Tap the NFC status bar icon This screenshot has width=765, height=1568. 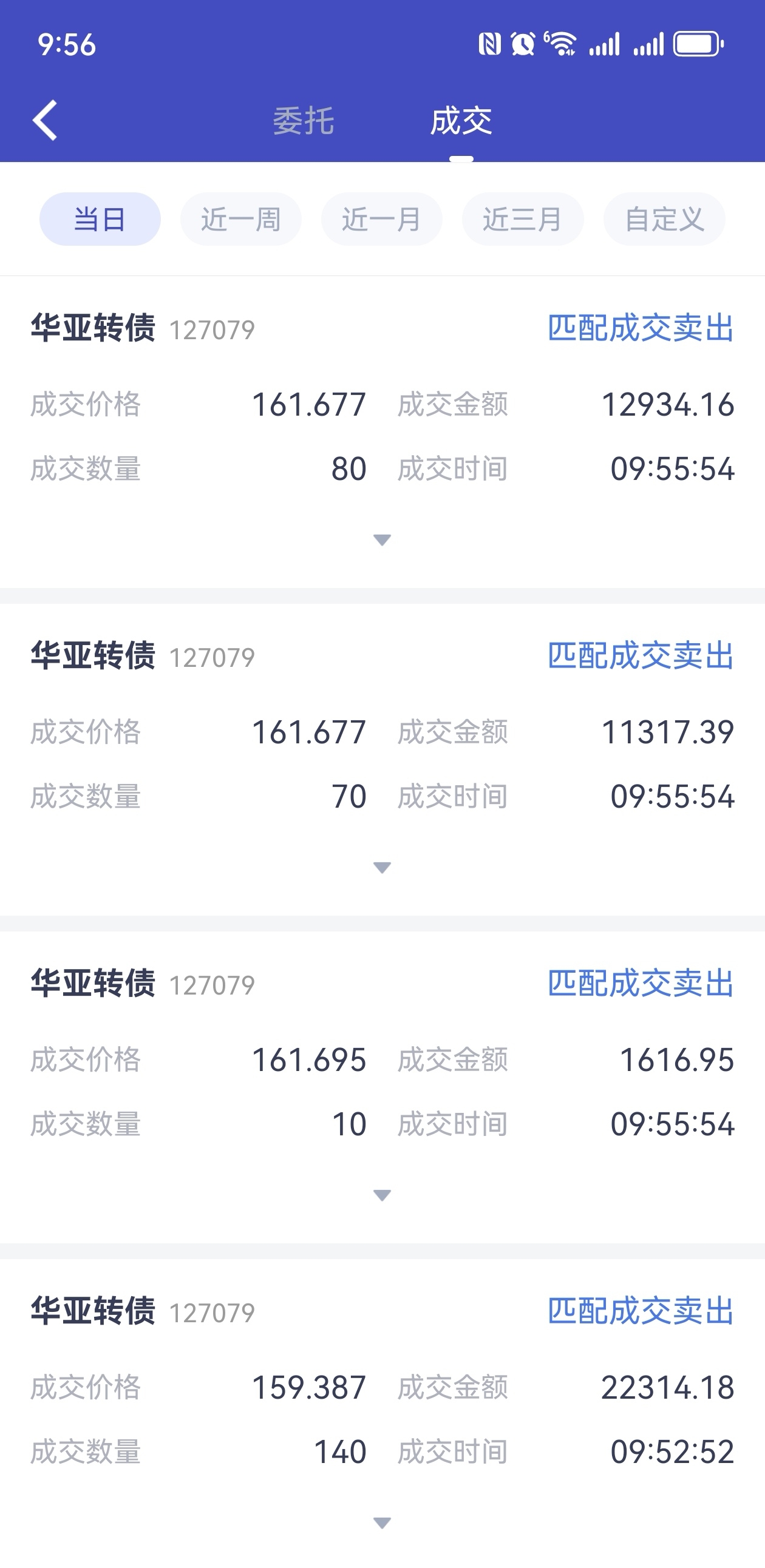tap(490, 44)
